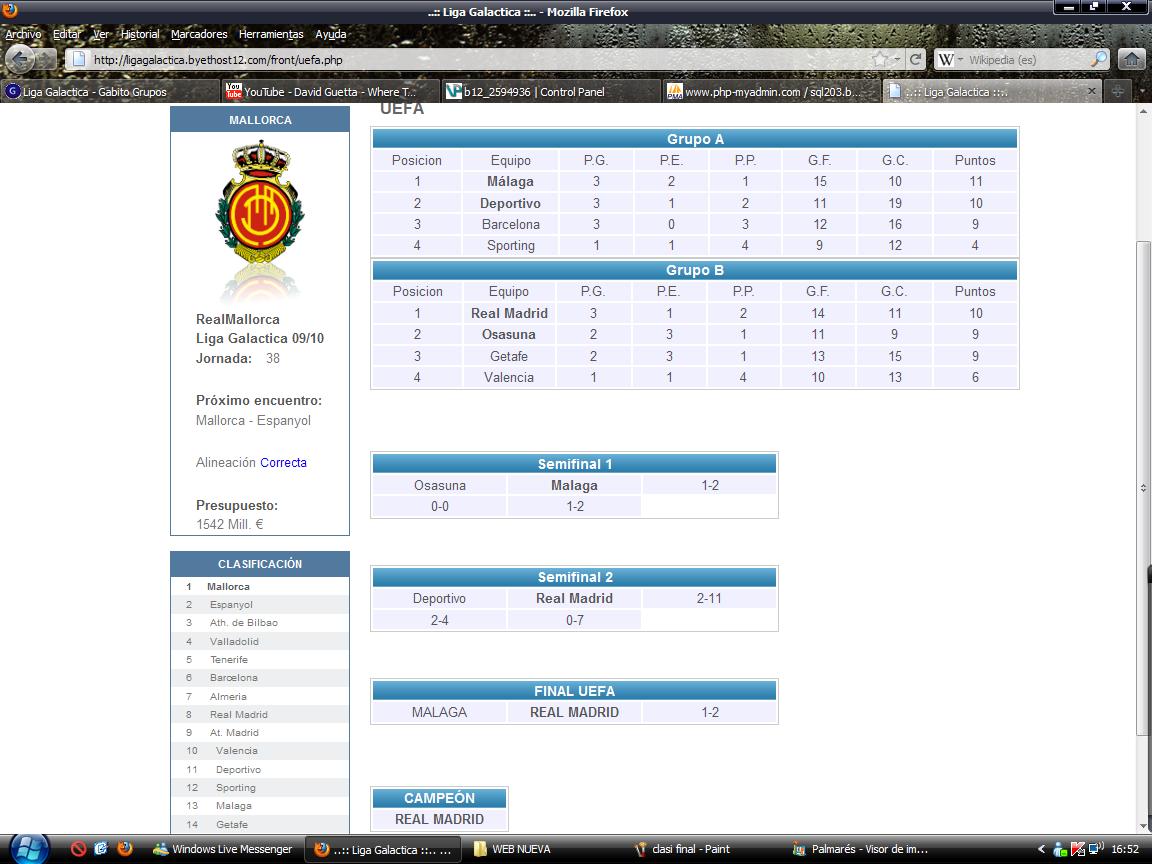The image size is (1152, 864).
Task: Click the 2-11 aggregate score cell
Action: [x=709, y=598]
